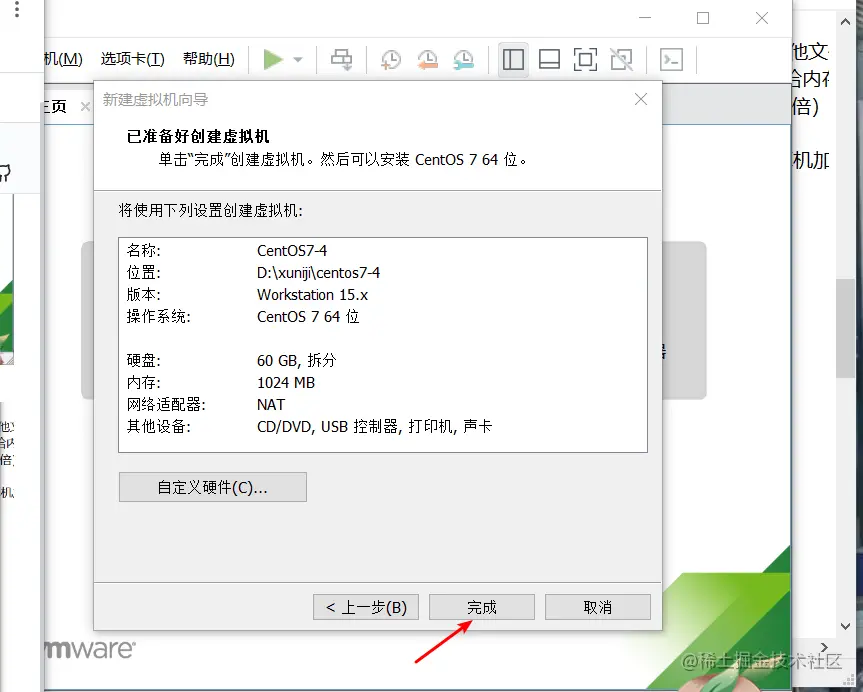Viewport: 863px width, 692px height.
Task: Take a snapshot with the clock-plus icon
Action: click(x=391, y=59)
